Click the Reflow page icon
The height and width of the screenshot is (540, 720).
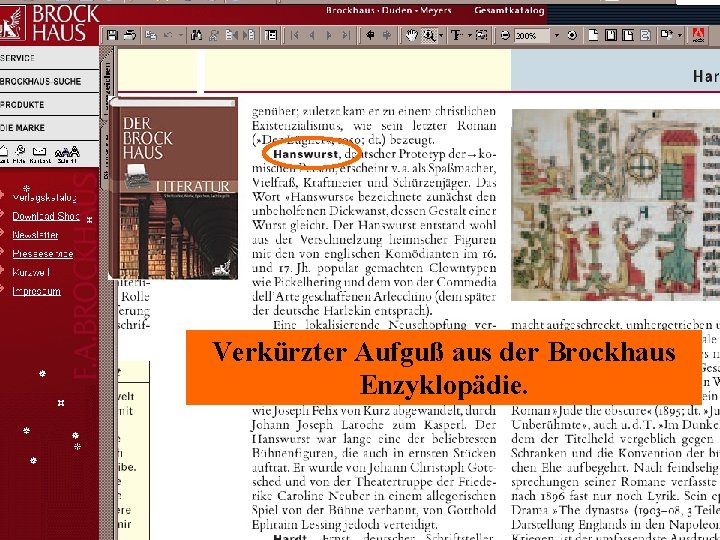[x=645, y=35]
